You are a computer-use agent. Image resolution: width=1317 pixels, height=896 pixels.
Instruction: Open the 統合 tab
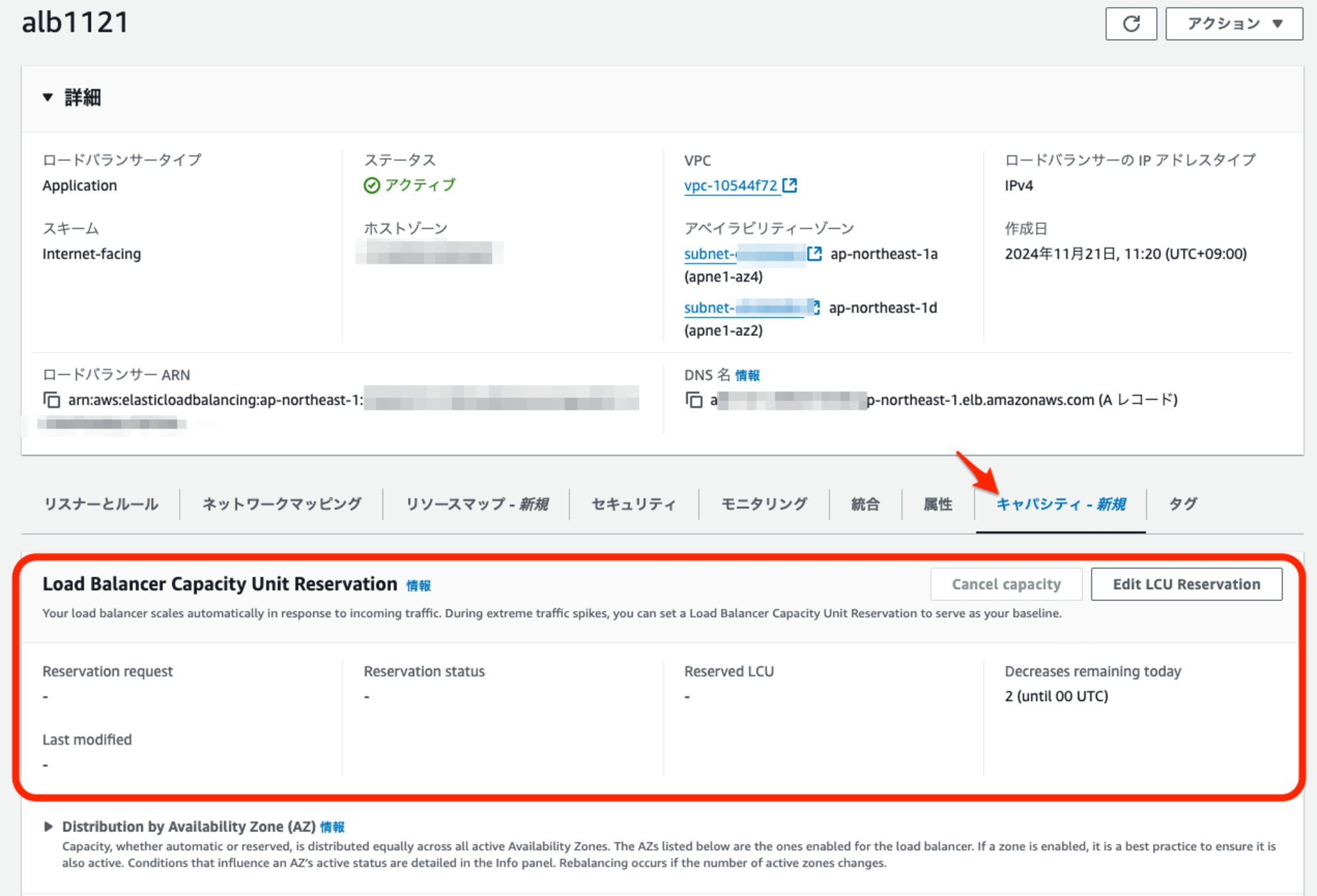[865, 504]
